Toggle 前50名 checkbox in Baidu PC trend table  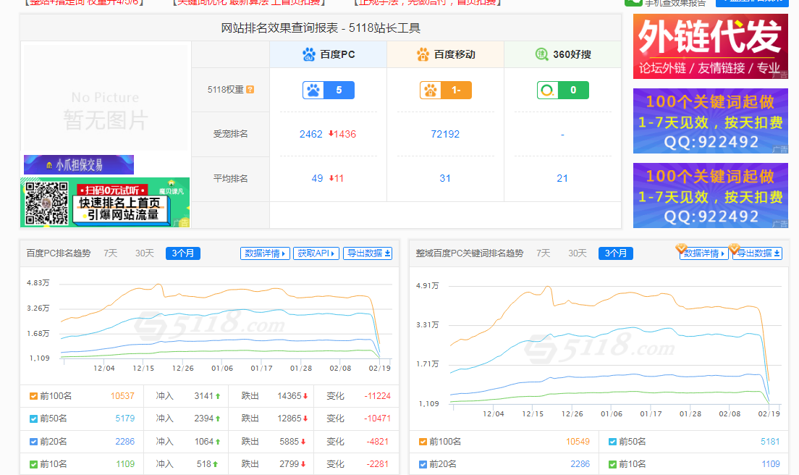point(34,418)
